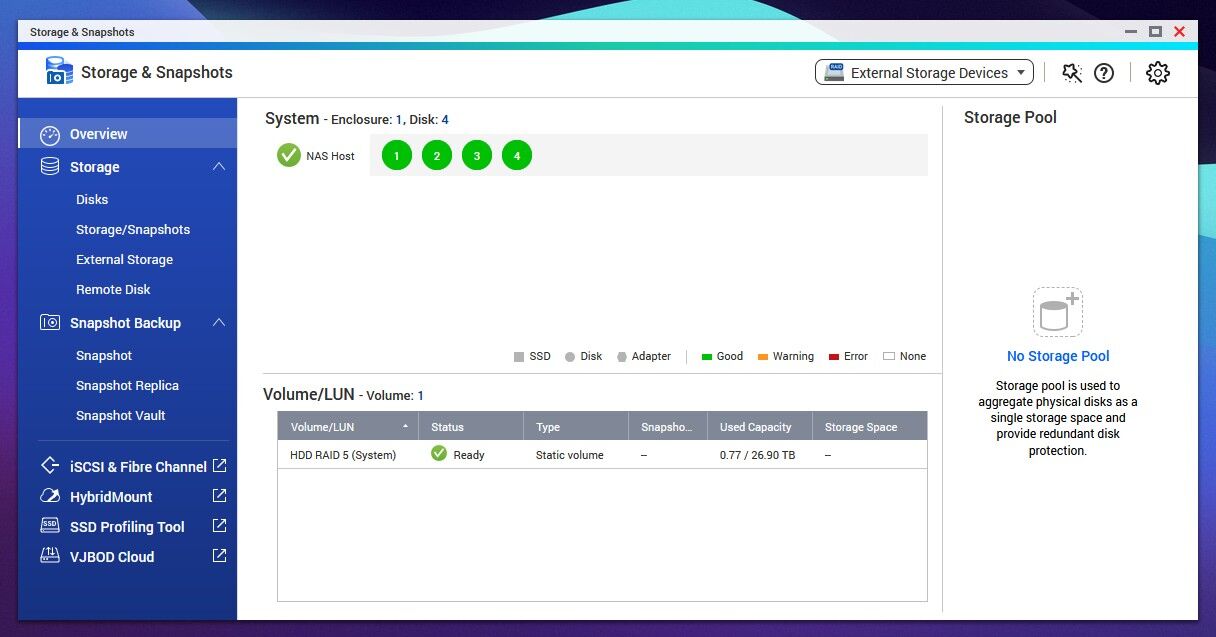The height and width of the screenshot is (637, 1216).
Task: Click the No Storage Pool icon
Action: pos(1058,312)
